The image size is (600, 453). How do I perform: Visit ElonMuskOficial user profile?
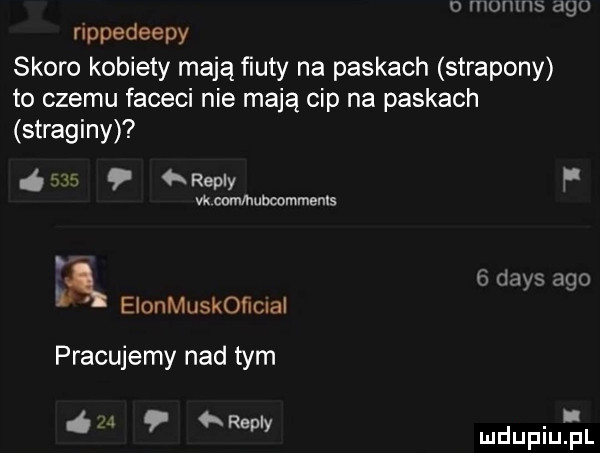(204, 306)
